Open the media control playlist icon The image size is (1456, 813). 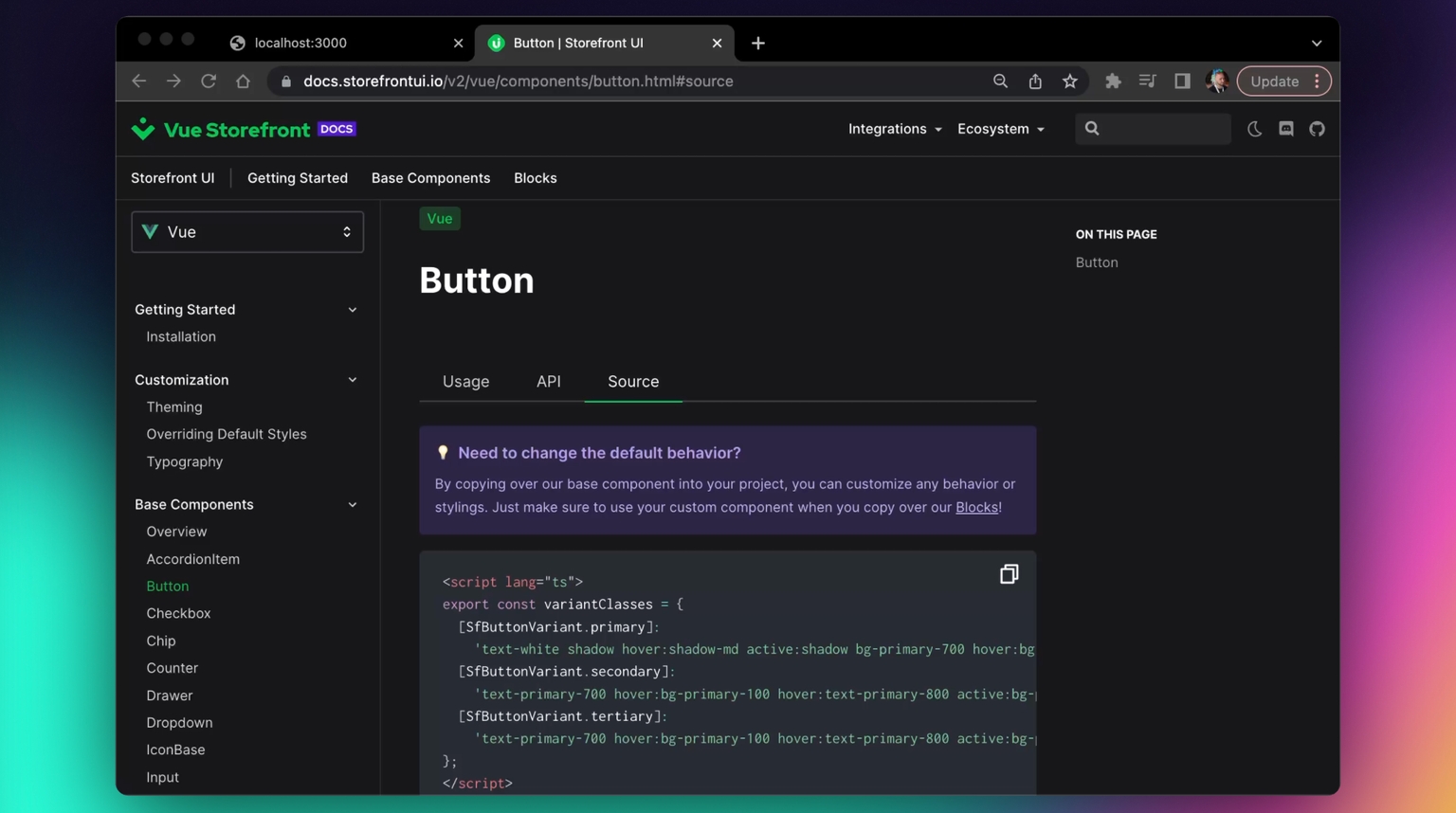coord(1147,81)
